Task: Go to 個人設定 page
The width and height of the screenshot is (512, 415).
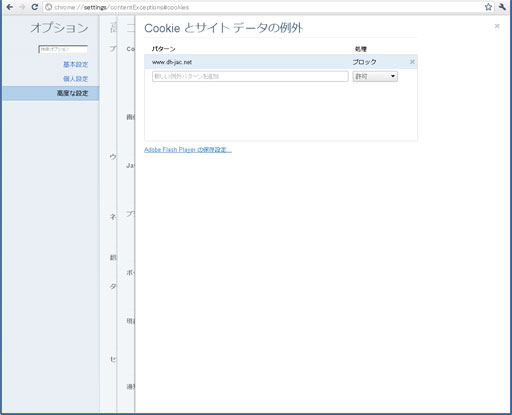Action: point(76,79)
